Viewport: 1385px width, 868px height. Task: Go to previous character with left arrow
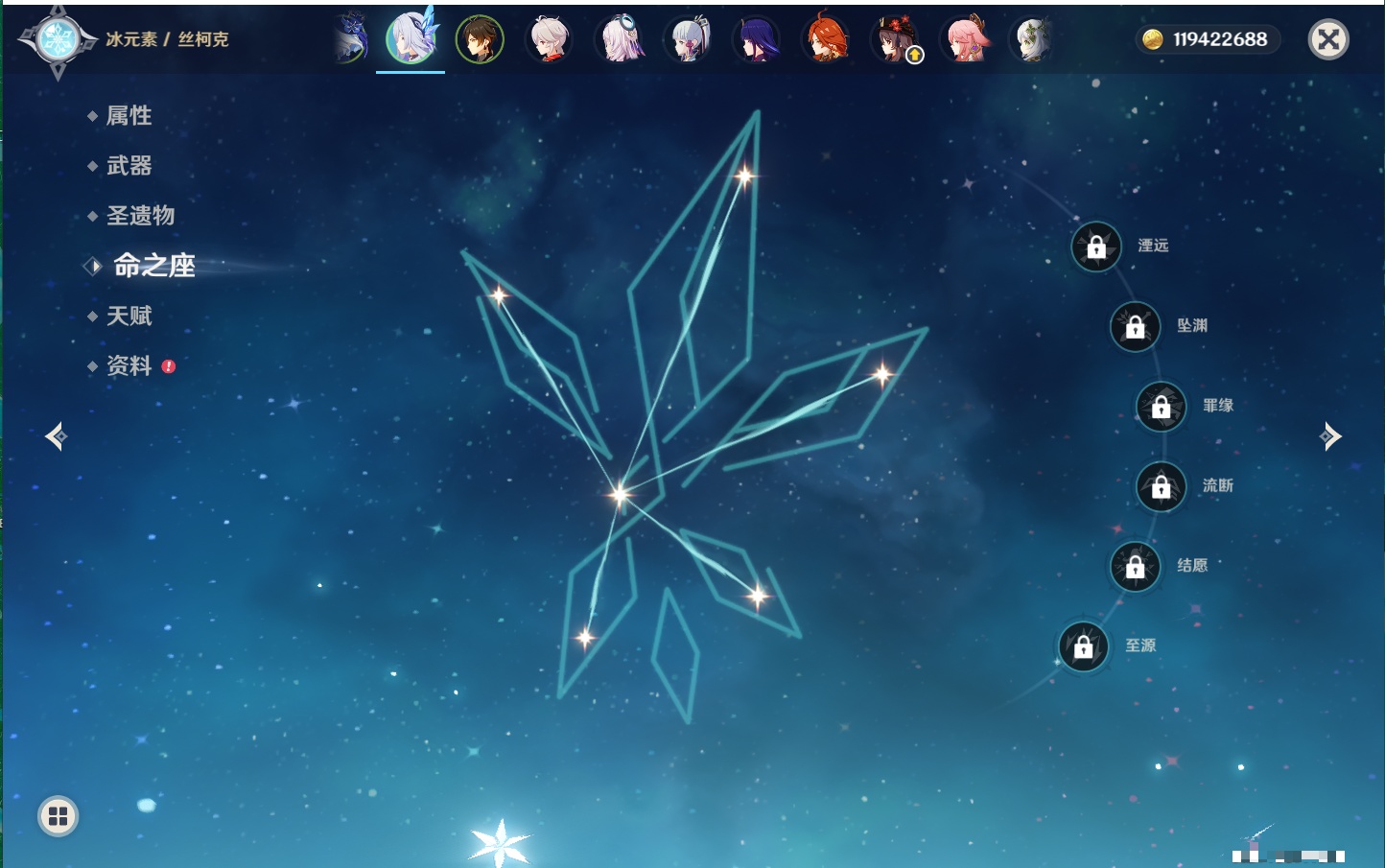(57, 436)
